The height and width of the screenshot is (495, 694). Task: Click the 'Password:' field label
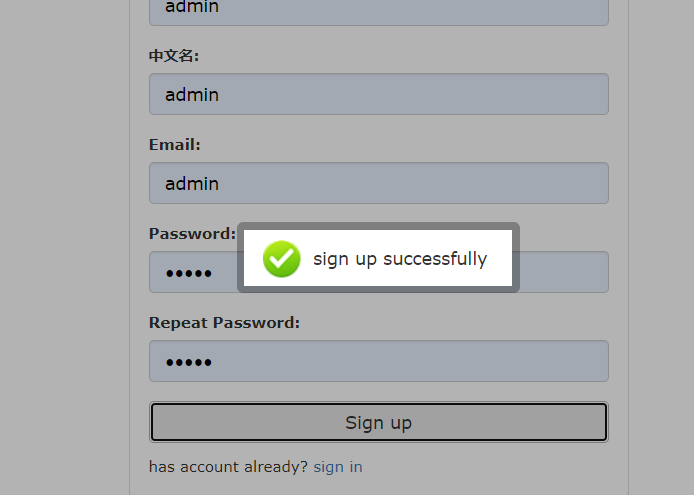coord(192,234)
